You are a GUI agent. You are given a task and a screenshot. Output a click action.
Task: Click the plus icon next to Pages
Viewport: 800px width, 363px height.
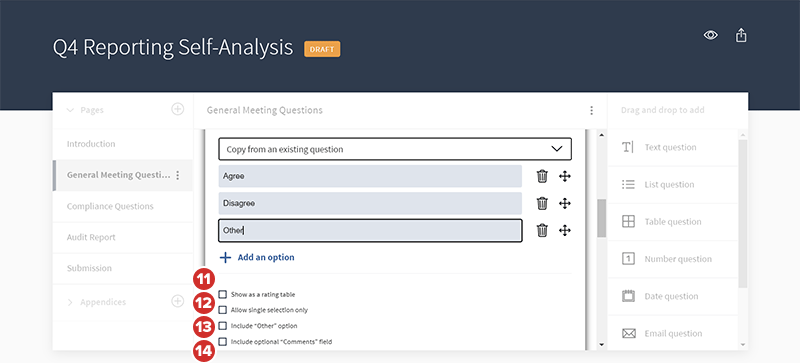pyautogui.click(x=177, y=109)
